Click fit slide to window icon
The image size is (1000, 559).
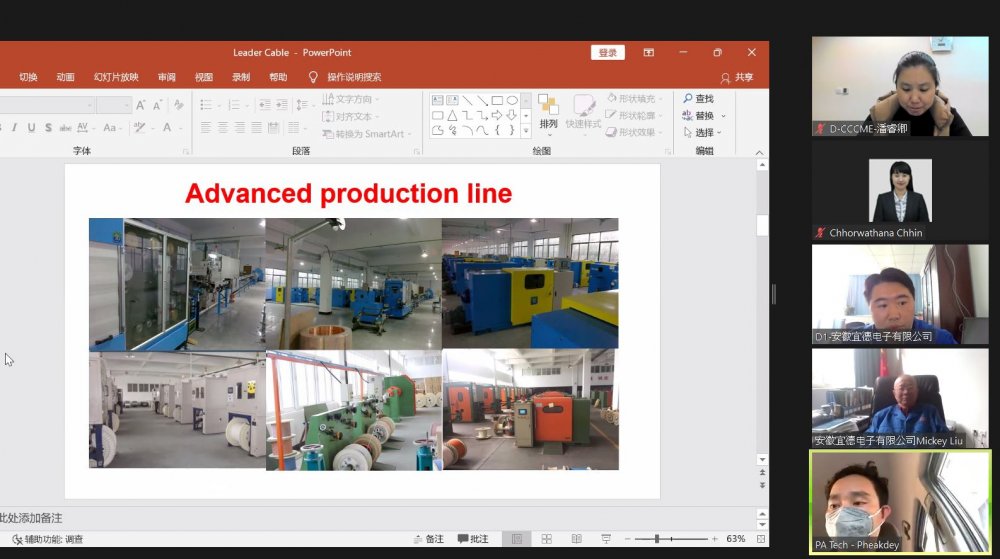760,539
